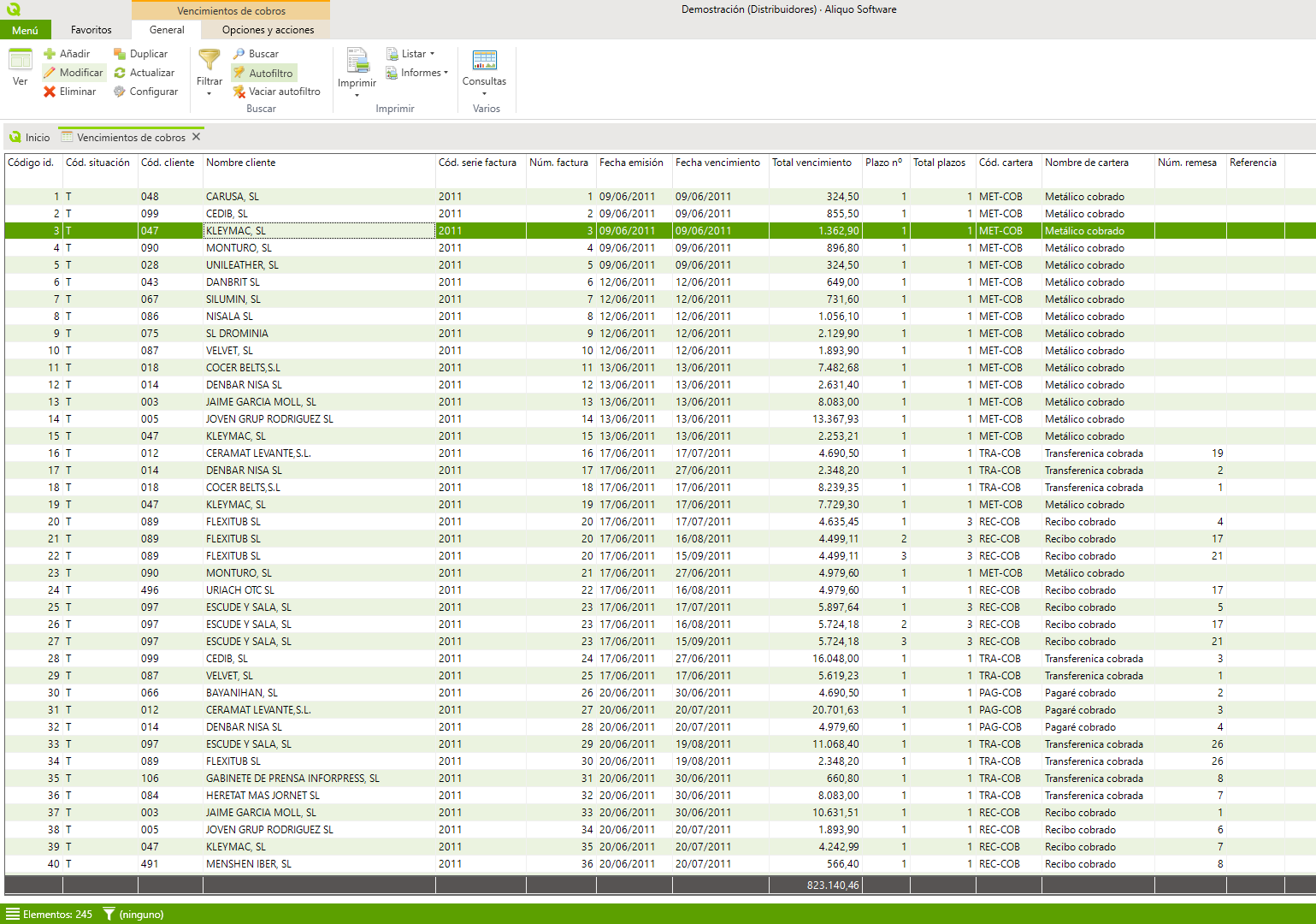Click the BAYANIHAN, SL row
The image size is (1316, 924).
coord(659,693)
